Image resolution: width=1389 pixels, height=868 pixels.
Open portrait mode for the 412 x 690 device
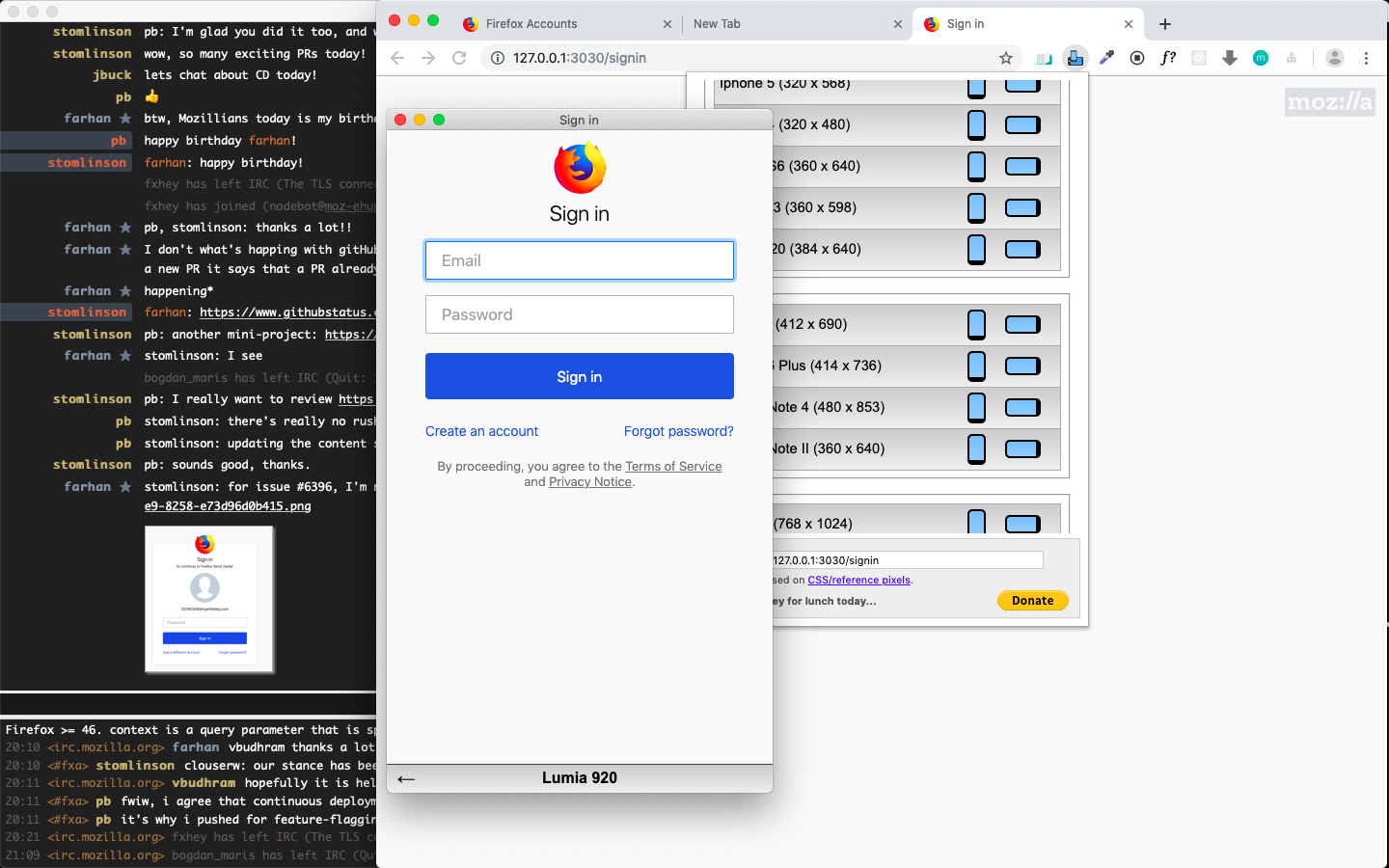(976, 324)
